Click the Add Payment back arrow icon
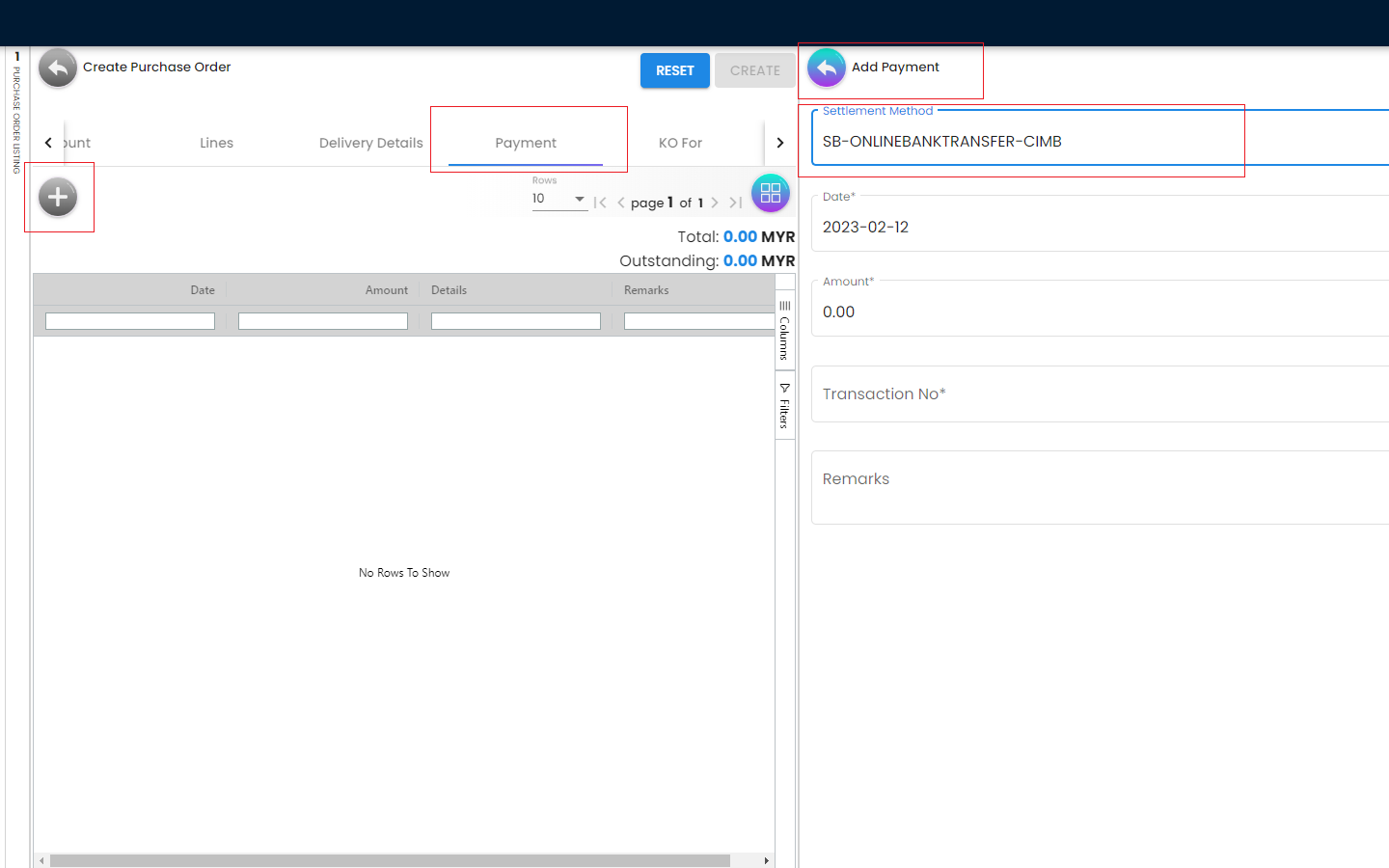This screenshot has width=1389, height=868. click(827, 68)
